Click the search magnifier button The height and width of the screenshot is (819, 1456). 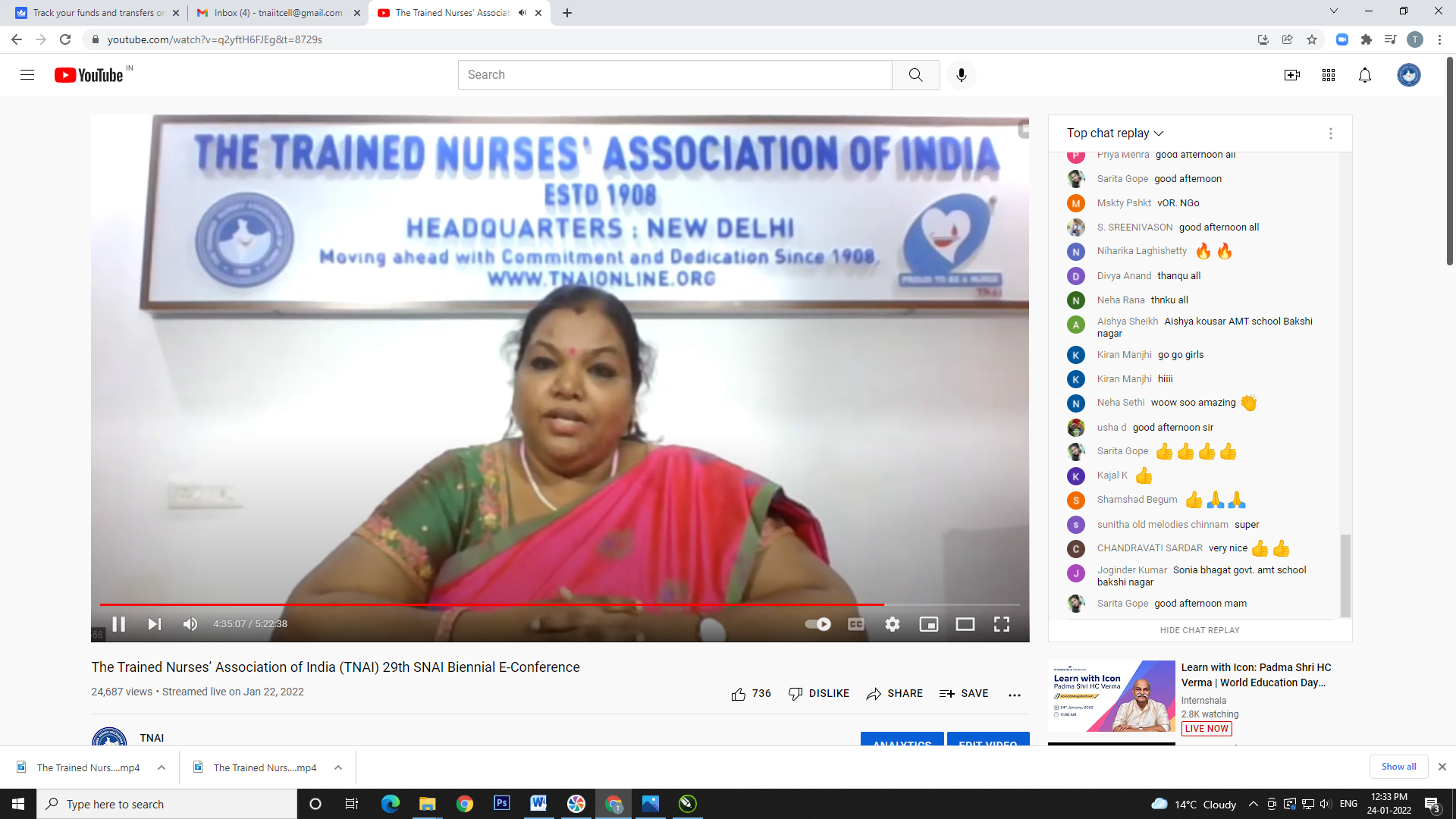tap(916, 75)
